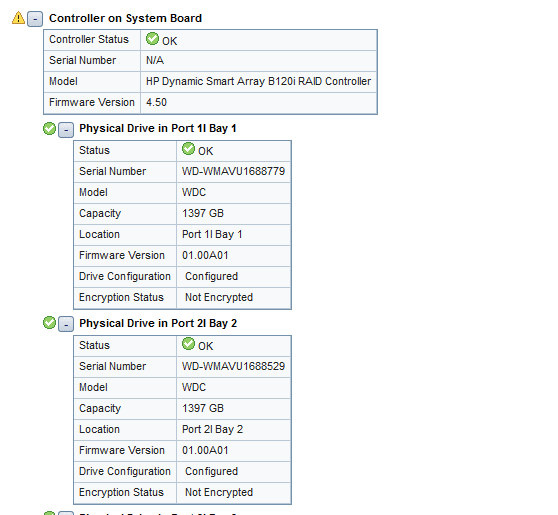Collapse Physical Drive in Port 1I Bay 1

66,130
